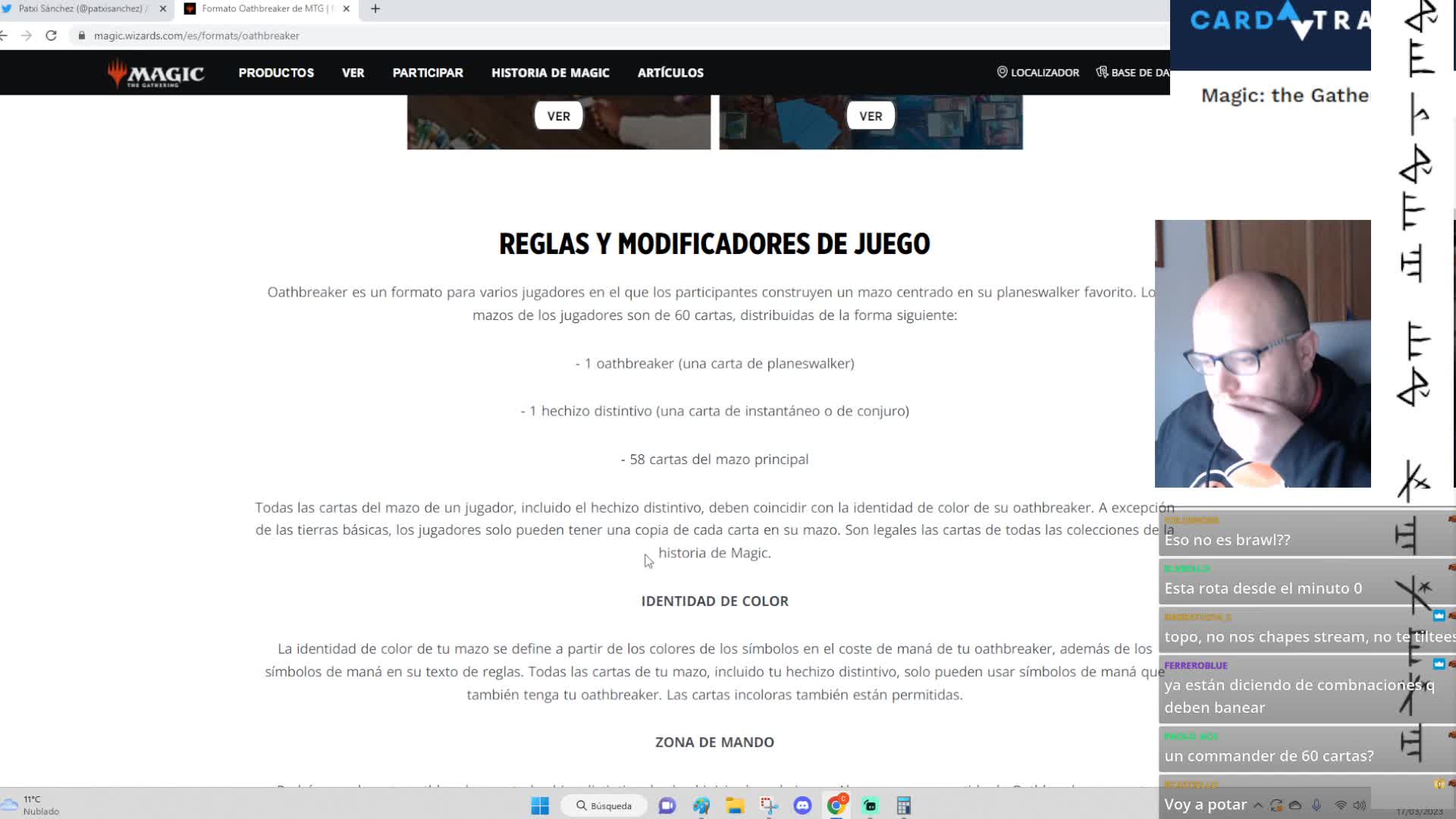Open Google Chrome from taskbar
Screen dimensions: 1456x819
pos(836,805)
